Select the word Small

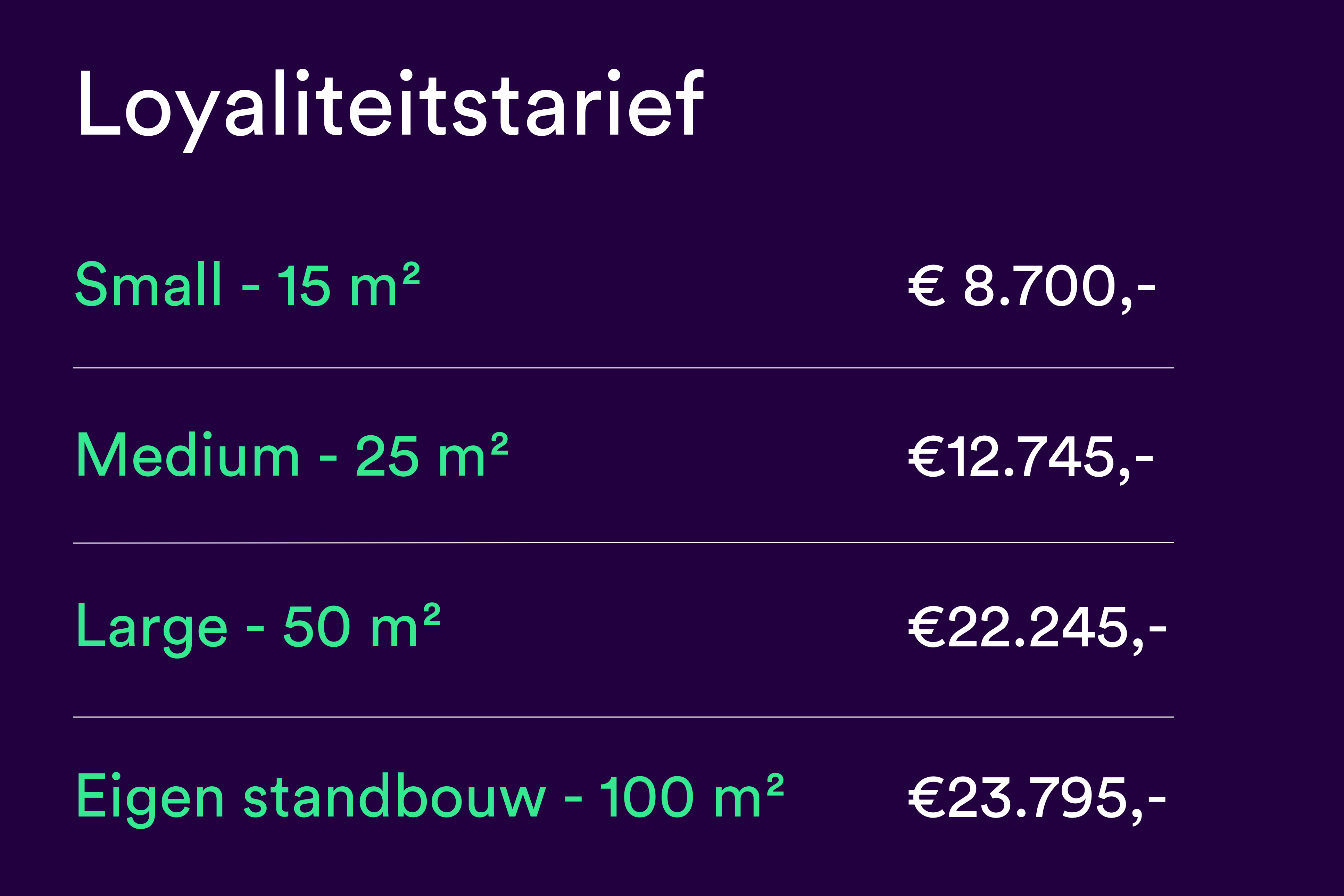[148, 284]
